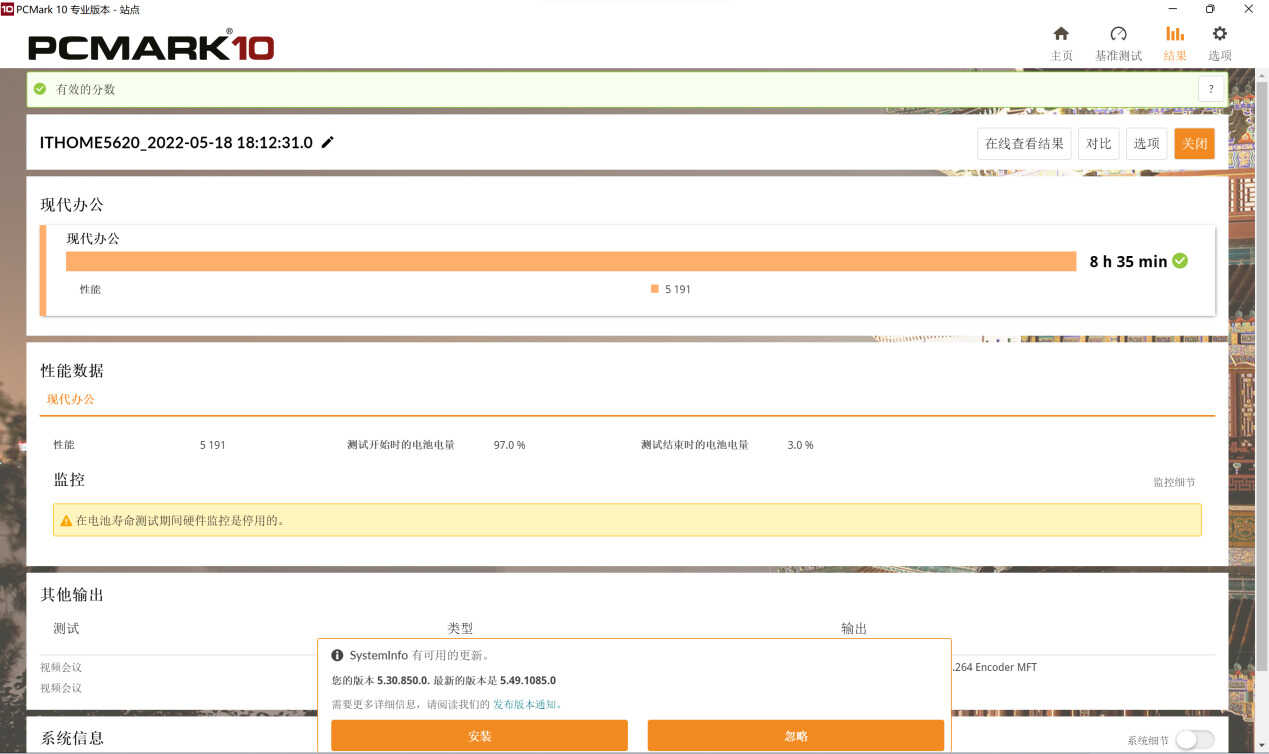This screenshot has height=754, width=1269.
Task: Open the 基准测试 benchmark gauge icon
Action: point(1118,34)
